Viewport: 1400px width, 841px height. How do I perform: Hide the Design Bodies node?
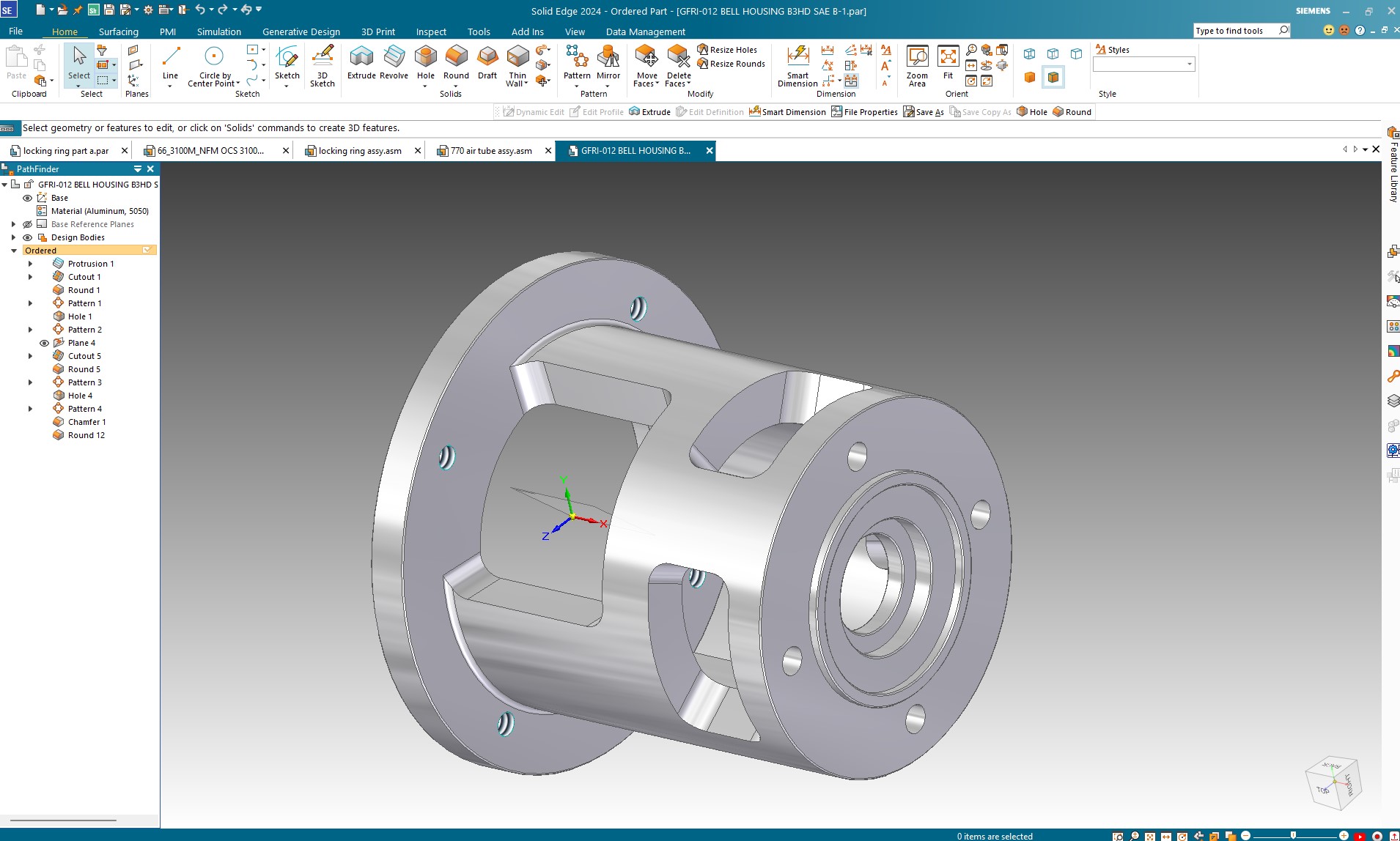point(28,237)
